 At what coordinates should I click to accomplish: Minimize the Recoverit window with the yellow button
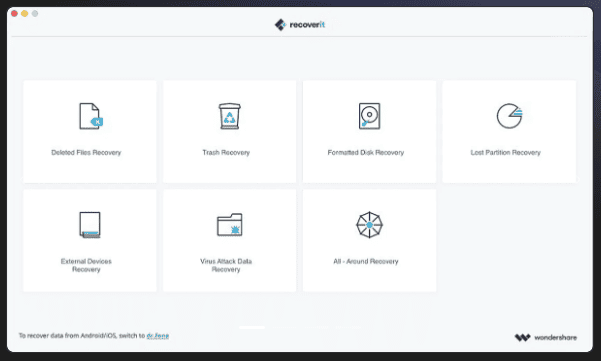tap(25, 14)
